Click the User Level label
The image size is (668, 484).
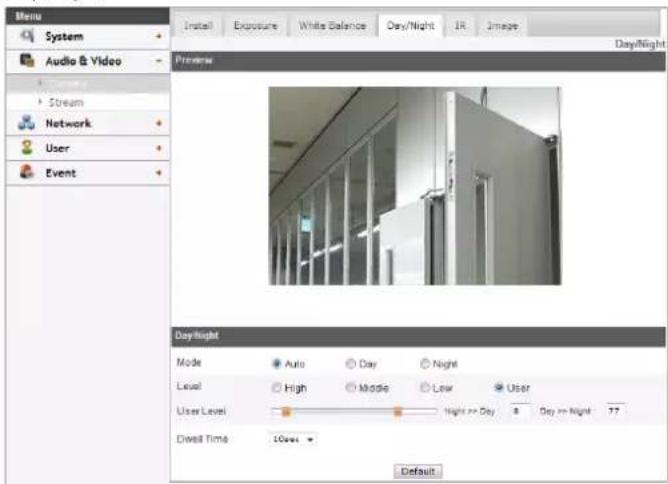pos(201,411)
